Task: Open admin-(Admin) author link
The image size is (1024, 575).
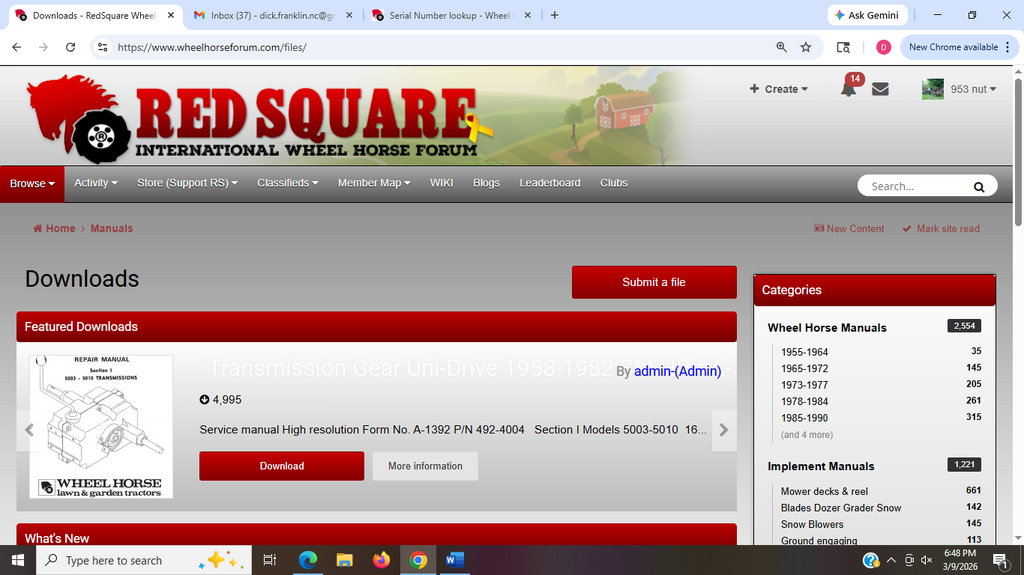Action: coord(677,371)
